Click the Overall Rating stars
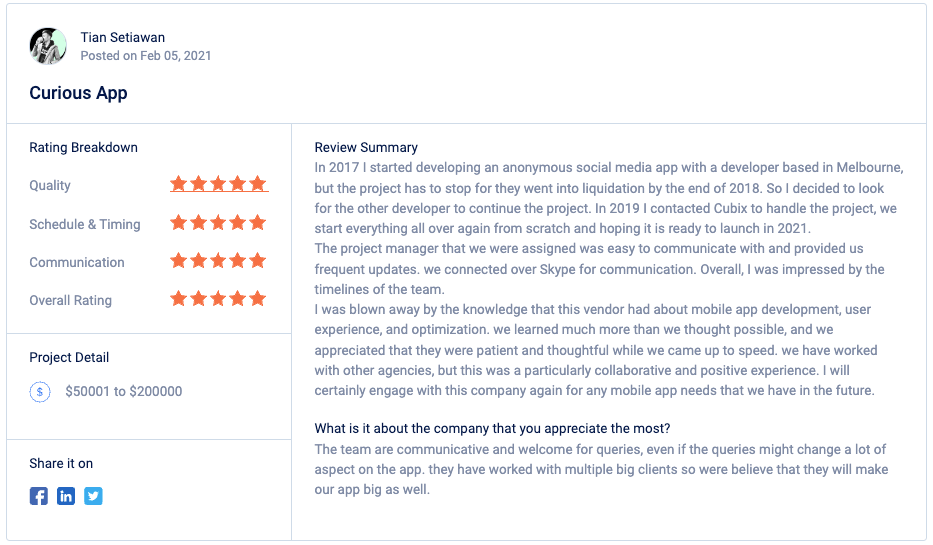Viewport: 933px width, 545px height. point(218,299)
